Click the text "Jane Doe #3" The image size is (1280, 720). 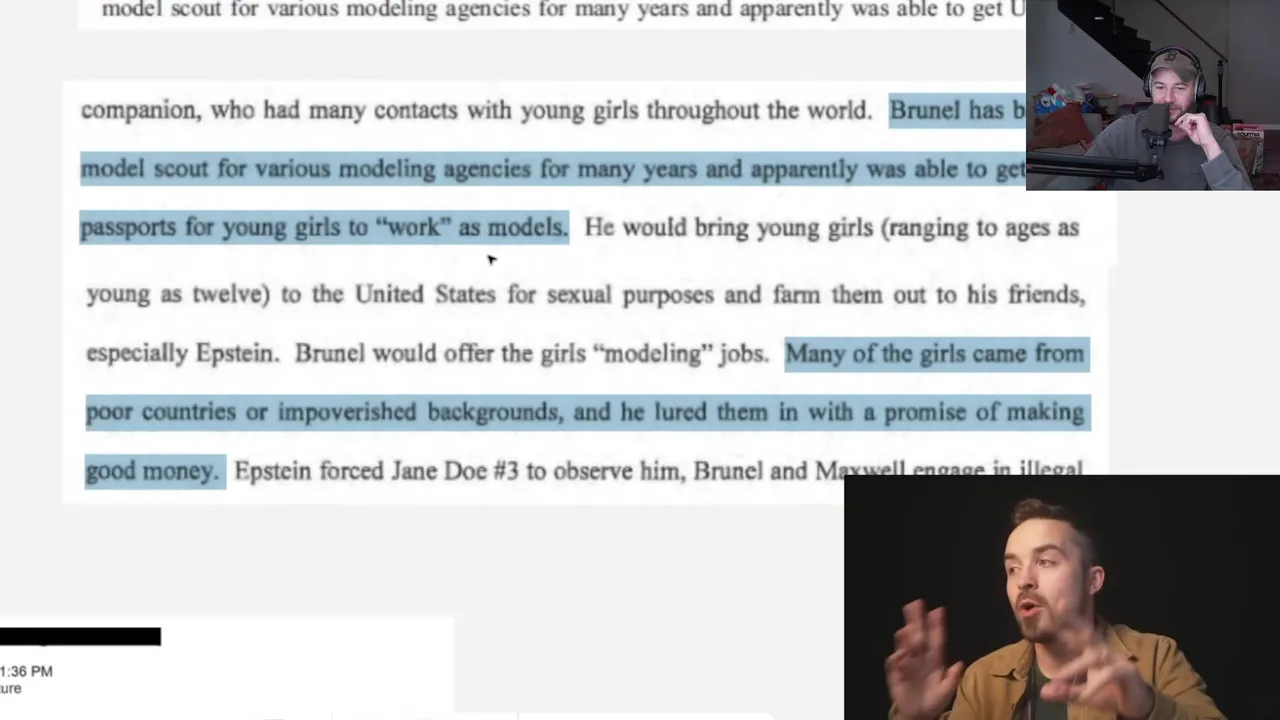(455, 470)
